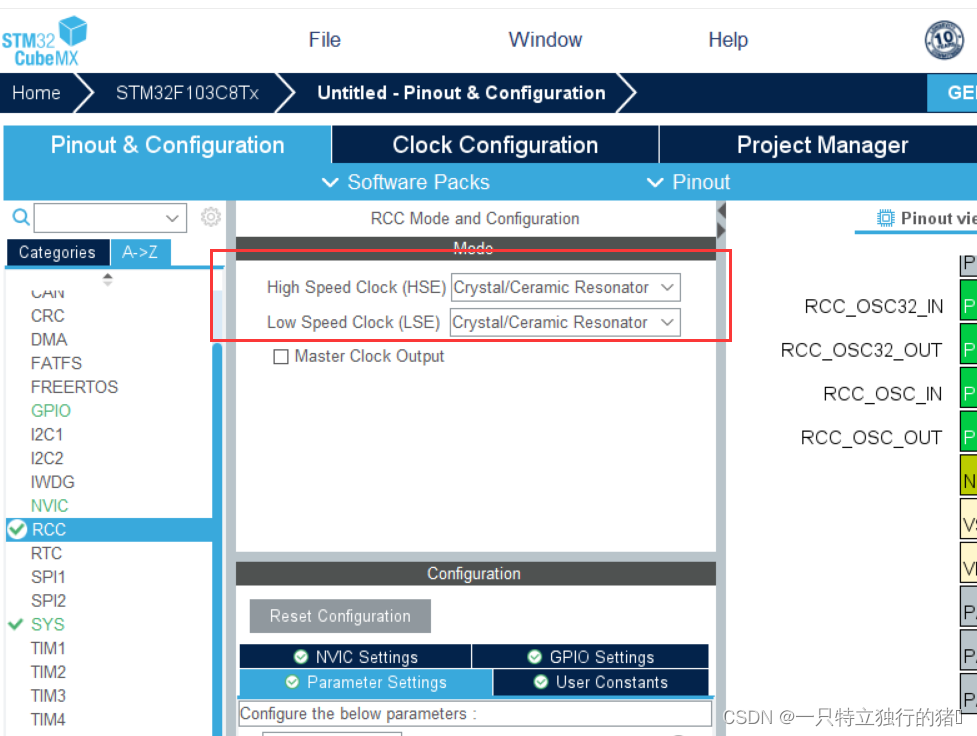The width and height of the screenshot is (977, 736).
Task: Click the STM32F103C8Tx breadcrumb
Action: point(187,93)
